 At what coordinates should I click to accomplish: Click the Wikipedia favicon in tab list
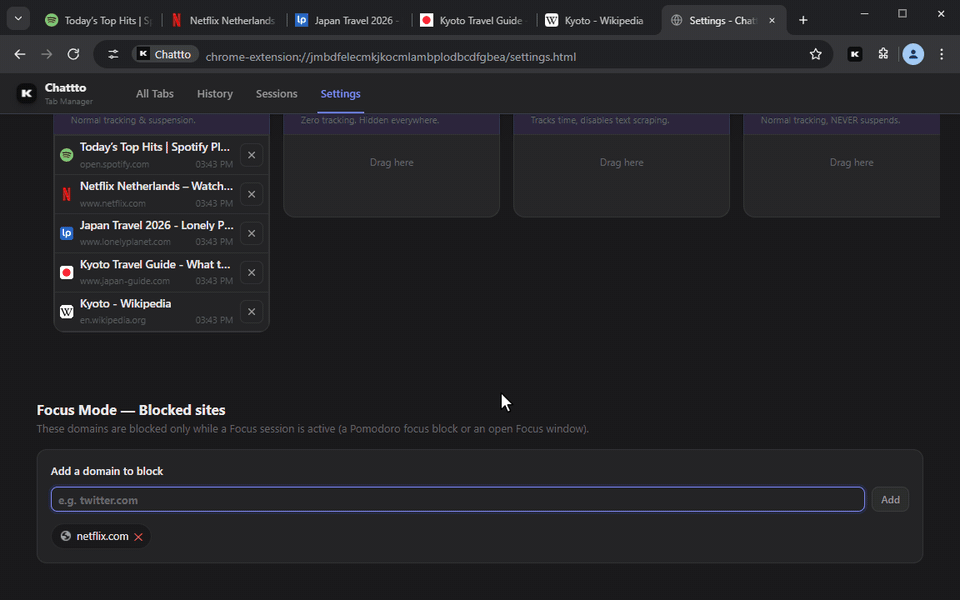click(x=67, y=312)
